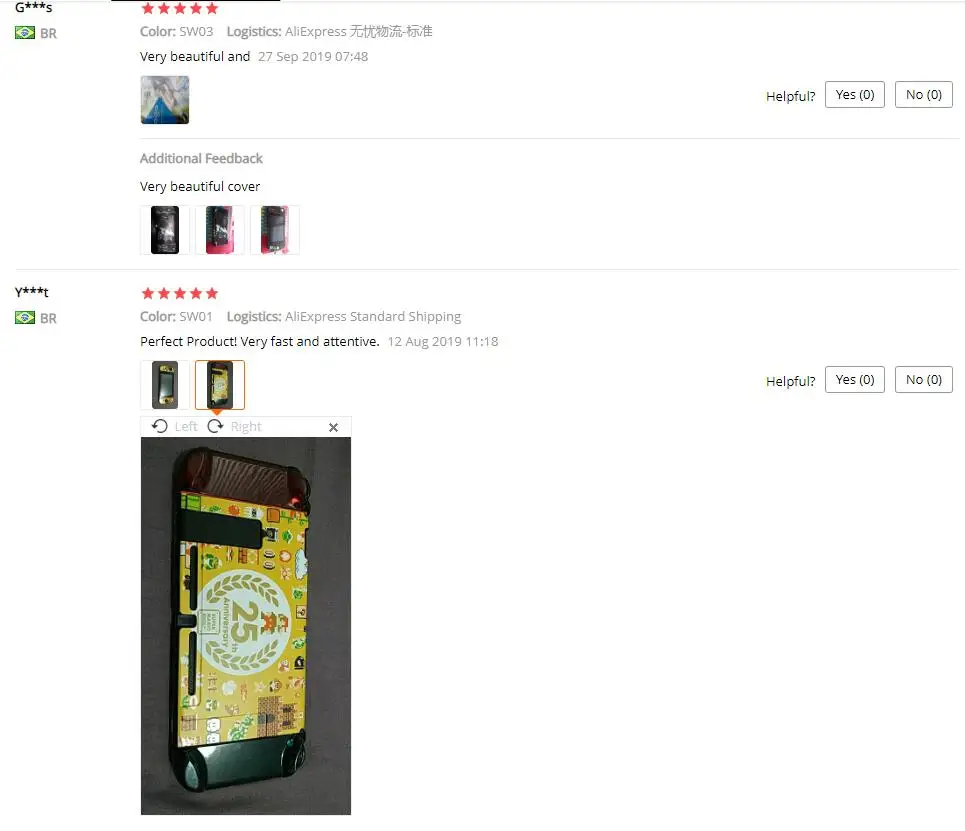Click the Brazil flag beside G***s
This screenshot has height=831, width=965.
pos(25,33)
